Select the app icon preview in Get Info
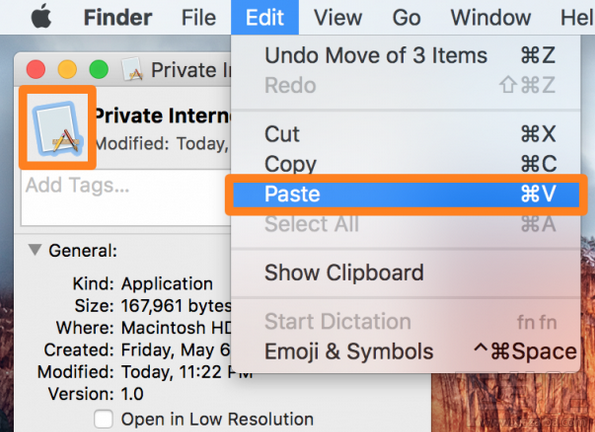This screenshot has width=595, height=432. (57, 128)
